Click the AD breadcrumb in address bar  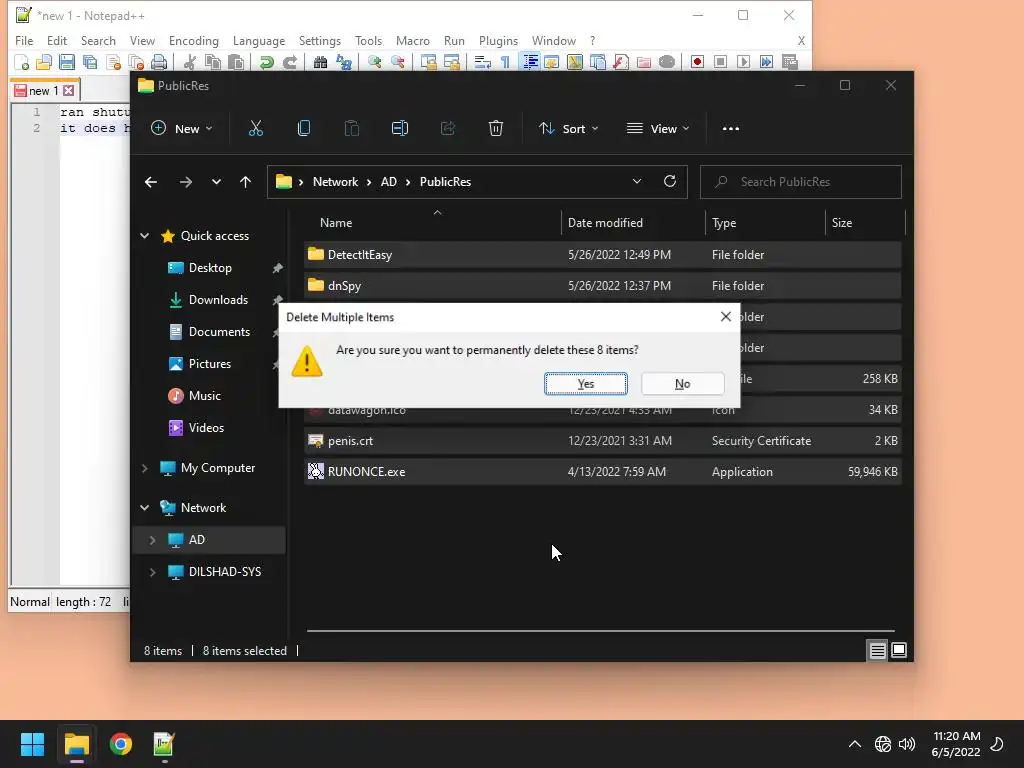pyautogui.click(x=389, y=182)
